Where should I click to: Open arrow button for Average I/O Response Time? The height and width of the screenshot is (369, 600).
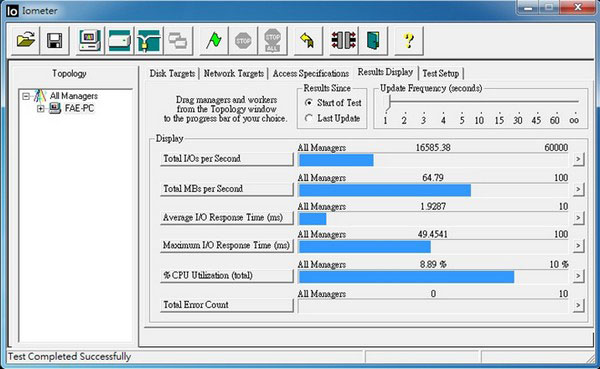tap(578, 218)
